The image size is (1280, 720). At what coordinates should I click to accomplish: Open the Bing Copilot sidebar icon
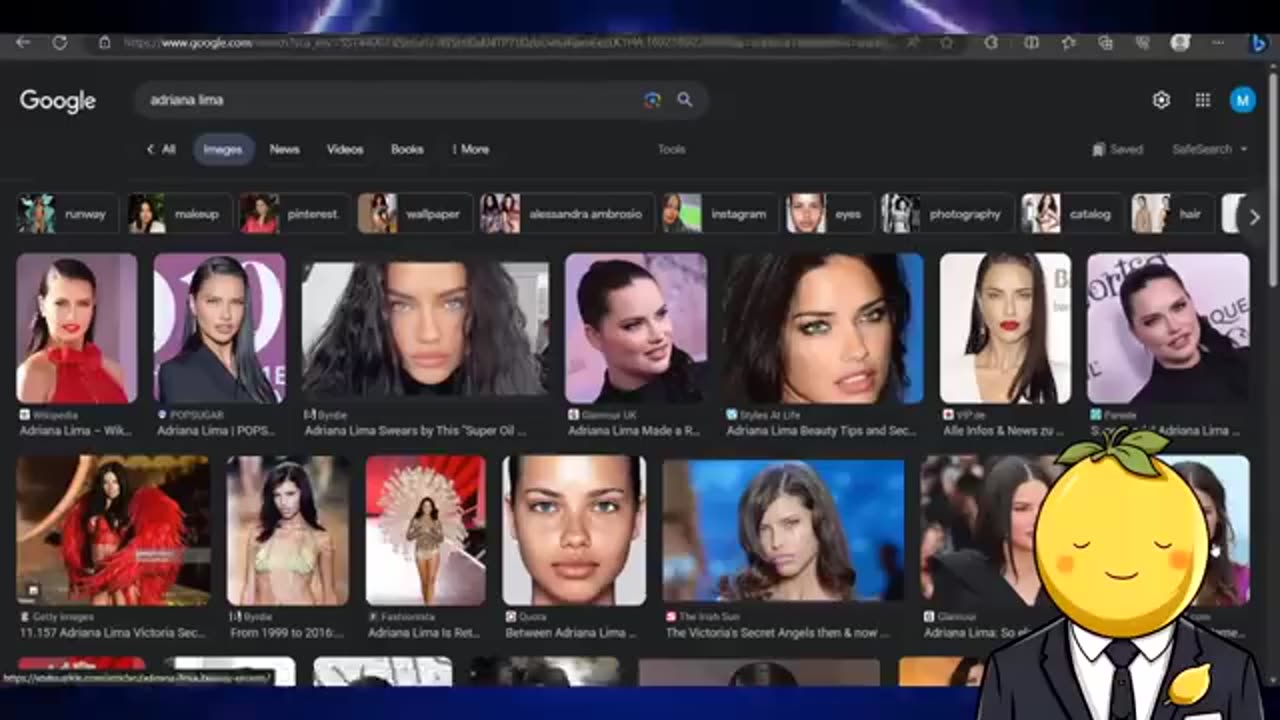point(1258,43)
